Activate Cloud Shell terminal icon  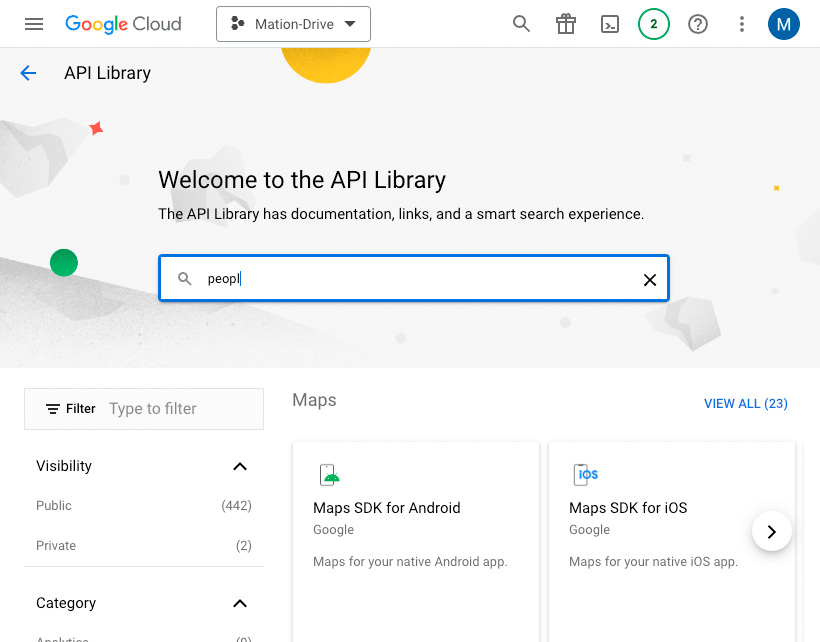[610, 24]
